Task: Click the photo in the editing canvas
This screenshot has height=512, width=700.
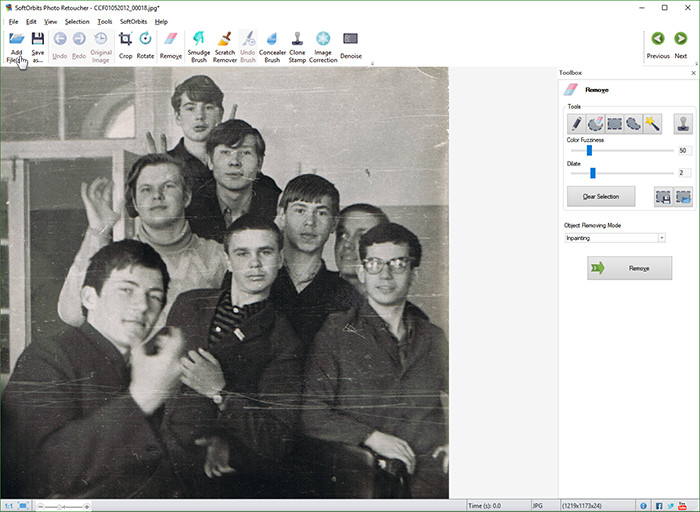Action: pos(225,283)
